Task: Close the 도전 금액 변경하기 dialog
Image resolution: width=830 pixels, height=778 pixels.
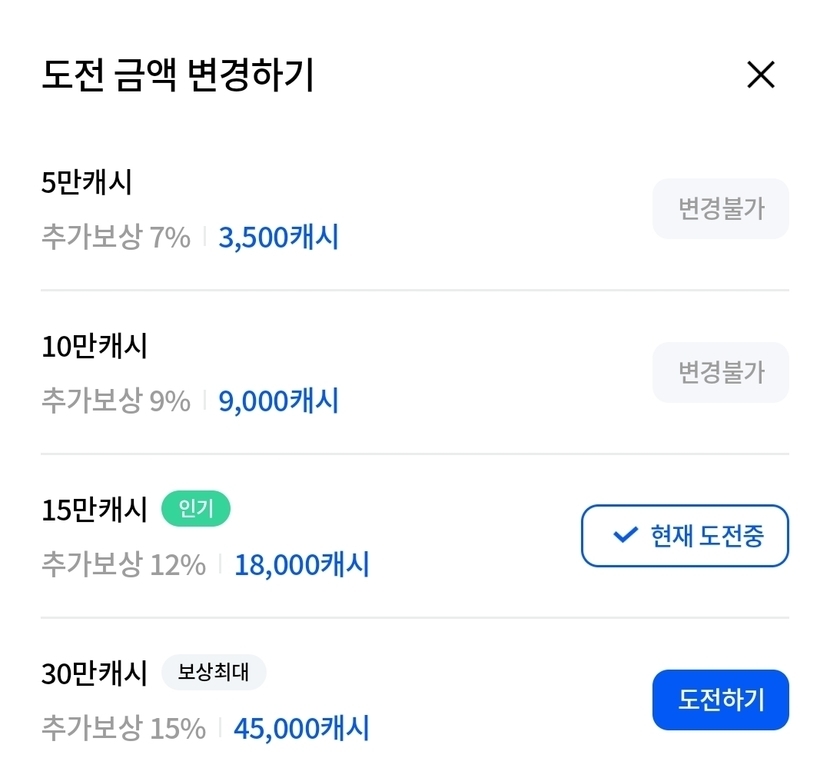Action: pos(761,75)
